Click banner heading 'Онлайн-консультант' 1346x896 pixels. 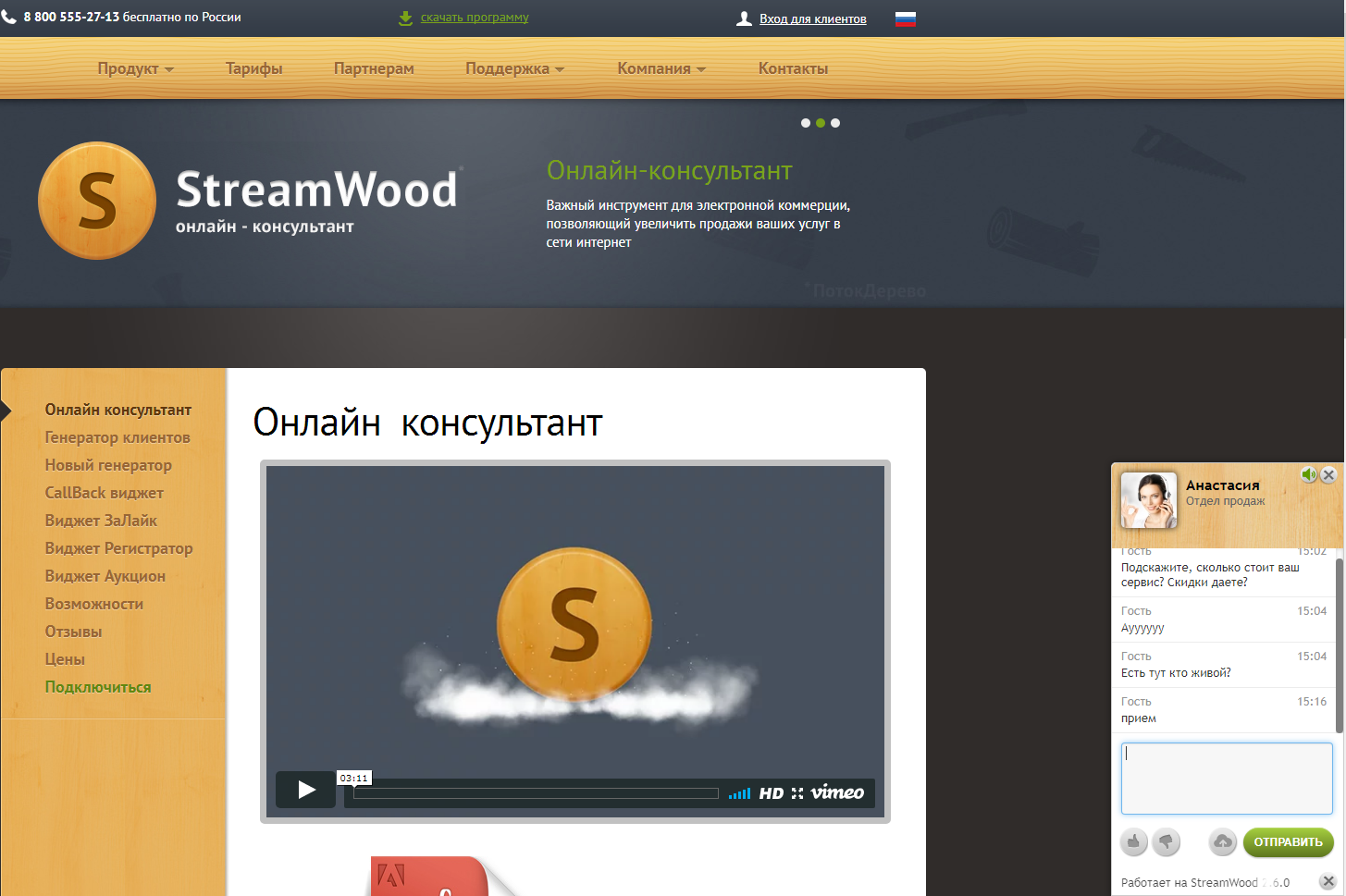click(x=669, y=170)
